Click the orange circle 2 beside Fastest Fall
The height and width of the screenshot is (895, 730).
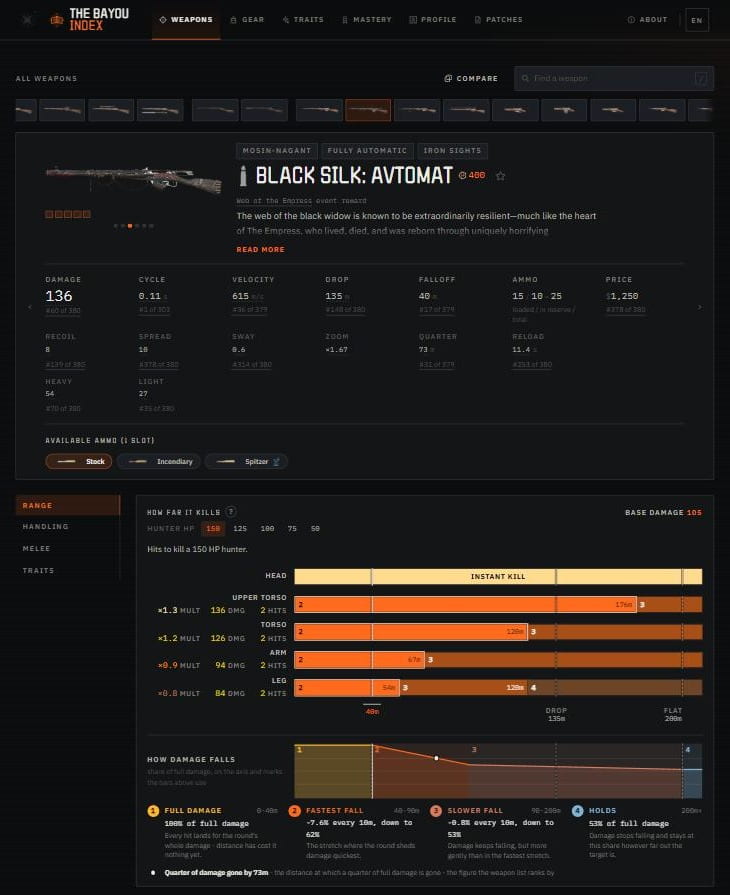(x=295, y=811)
